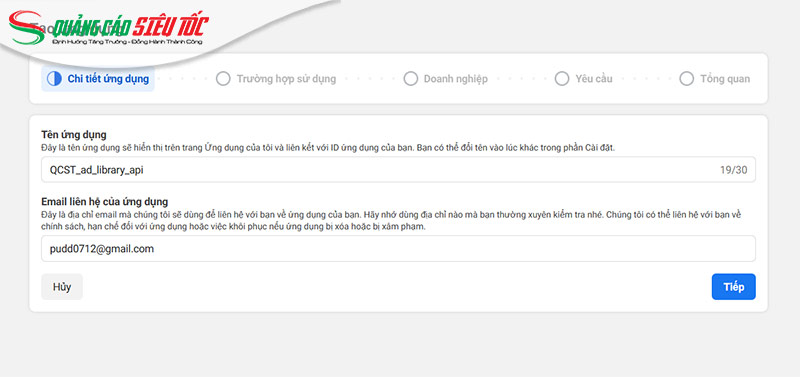The height and width of the screenshot is (377, 800).
Task: Select the 'Chi tiết ứng dụng' step
Action: coord(98,79)
